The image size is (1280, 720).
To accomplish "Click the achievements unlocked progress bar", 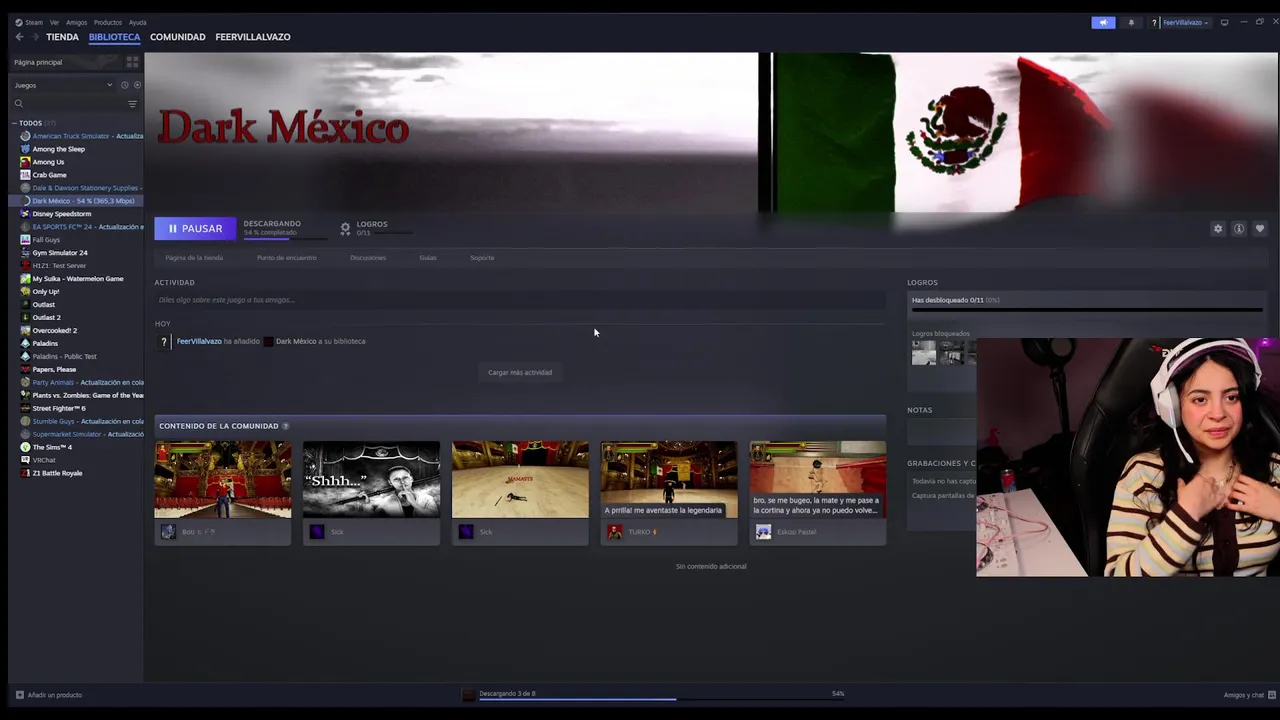I will (1086, 310).
